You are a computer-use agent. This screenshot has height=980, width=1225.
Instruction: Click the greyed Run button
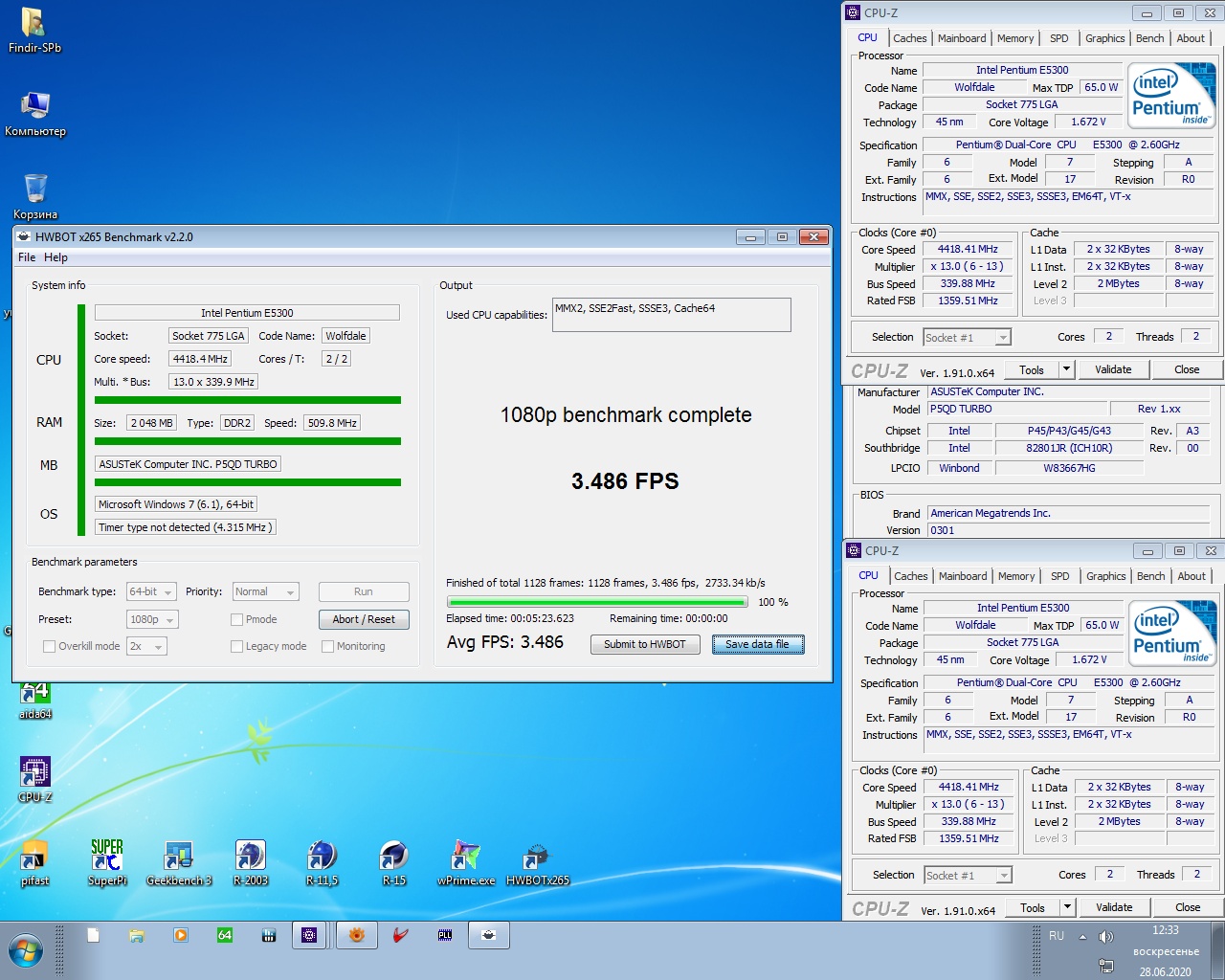click(364, 591)
